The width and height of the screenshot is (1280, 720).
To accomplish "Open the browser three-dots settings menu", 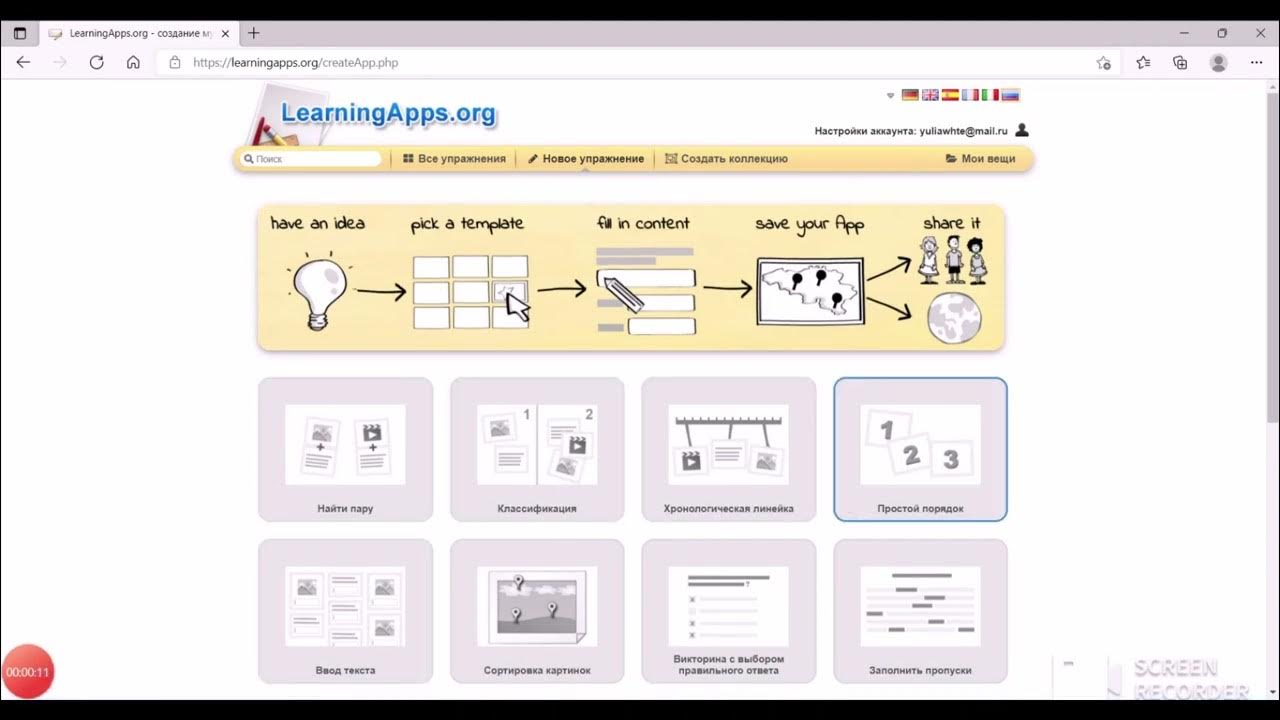I will [x=1257, y=62].
